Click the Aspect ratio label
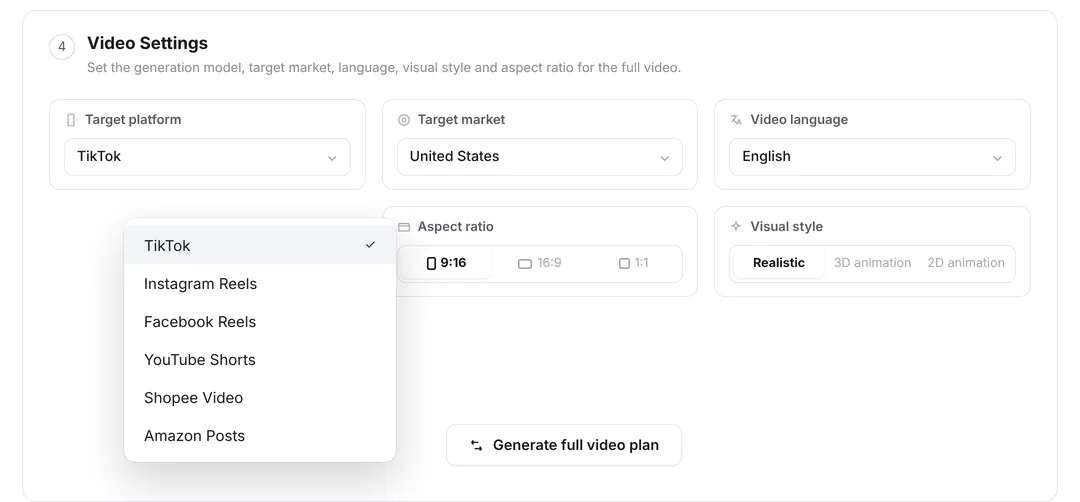Image resolution: width=1080 pixels, height=502 pixels. point(455,227)
